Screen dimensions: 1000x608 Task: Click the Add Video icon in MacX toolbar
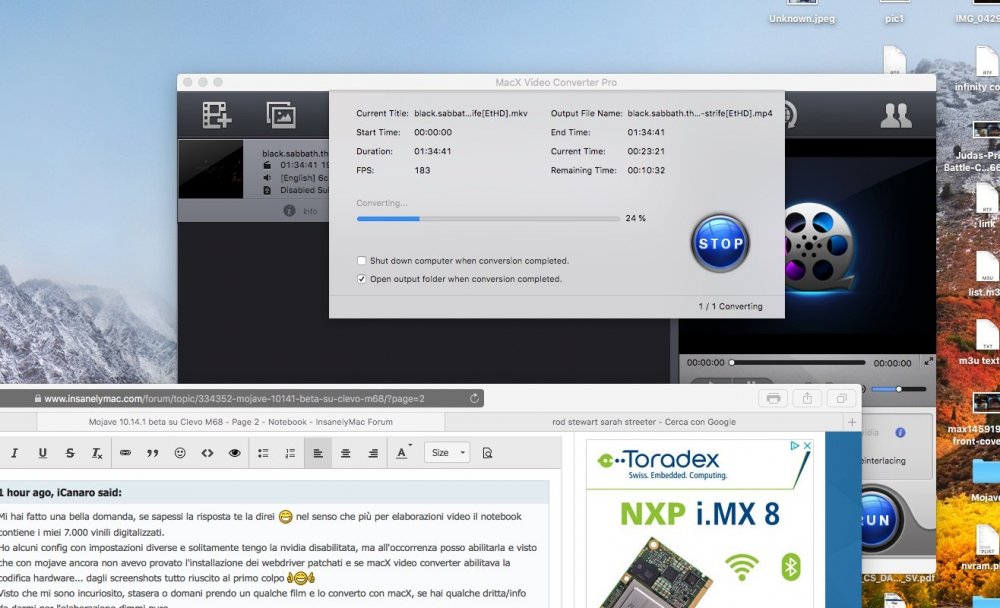(216, 115)
